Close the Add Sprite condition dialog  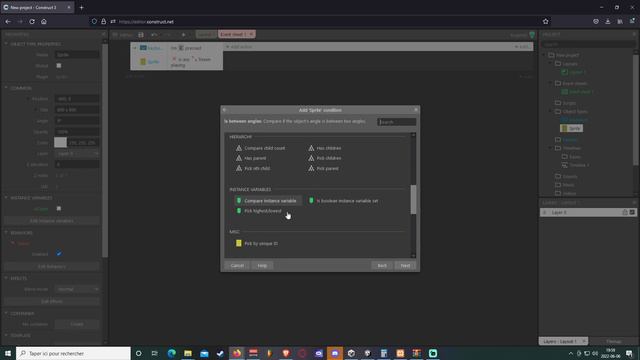coord(416,109)
